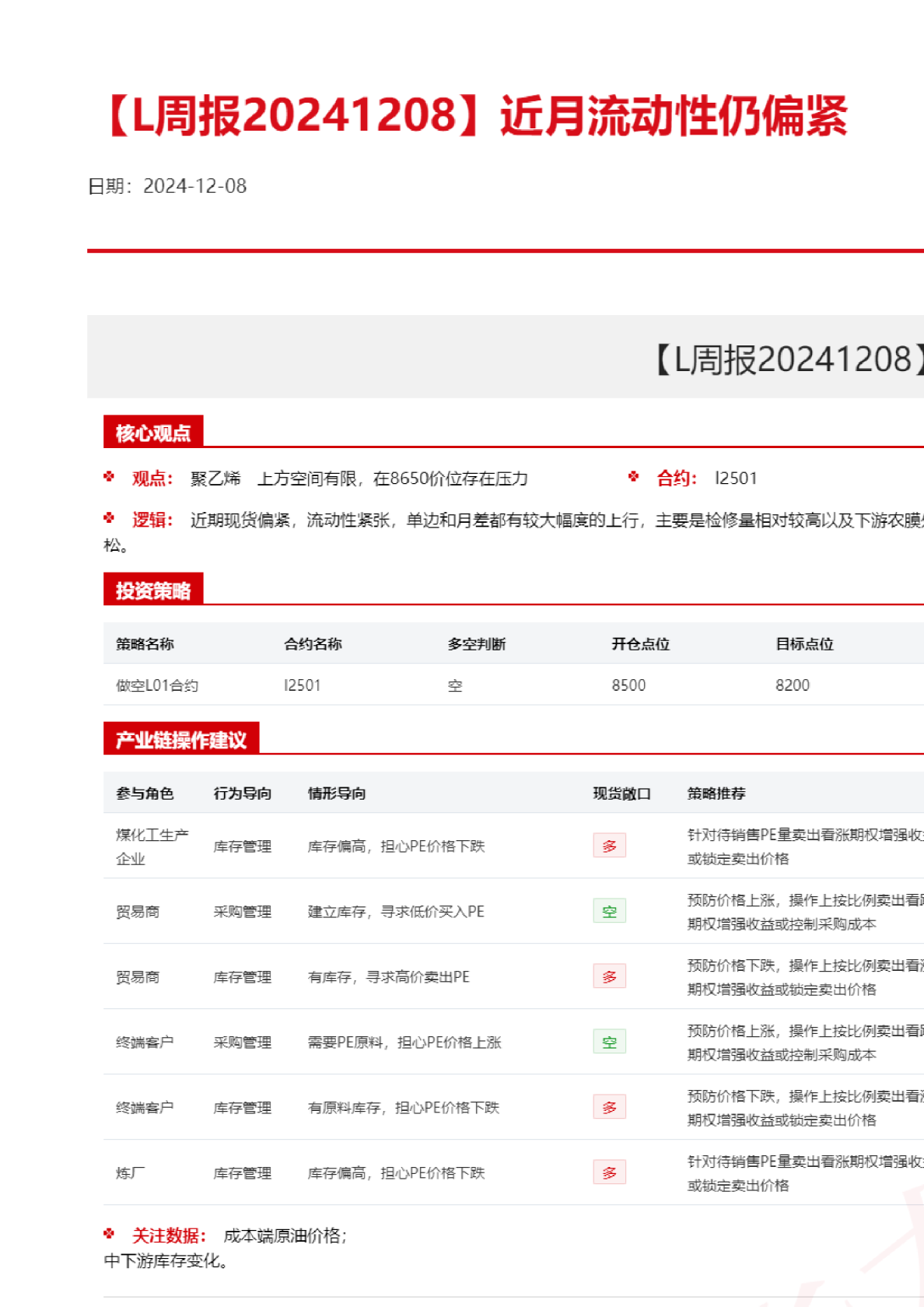Click the red 多 badge in 煤化工生产企业 row
This screenshot has width=924, height=1307.
[609, 846]
